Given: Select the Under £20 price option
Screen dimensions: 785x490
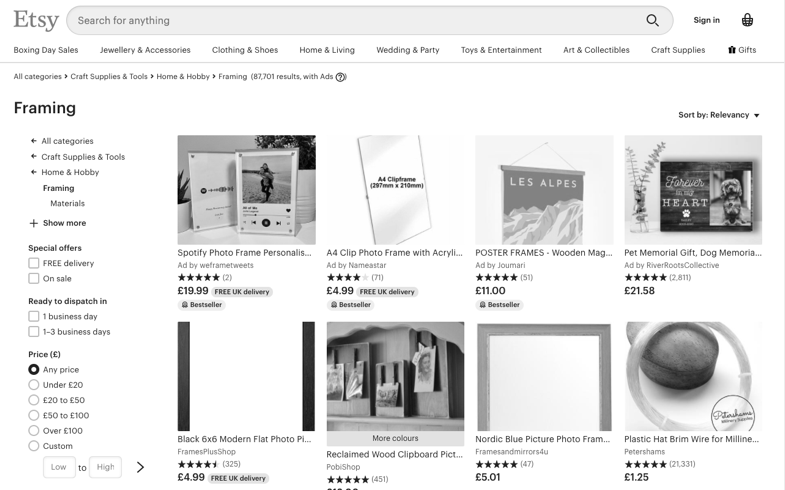Looking at the screenshot, I should click(x=34, y=385).
